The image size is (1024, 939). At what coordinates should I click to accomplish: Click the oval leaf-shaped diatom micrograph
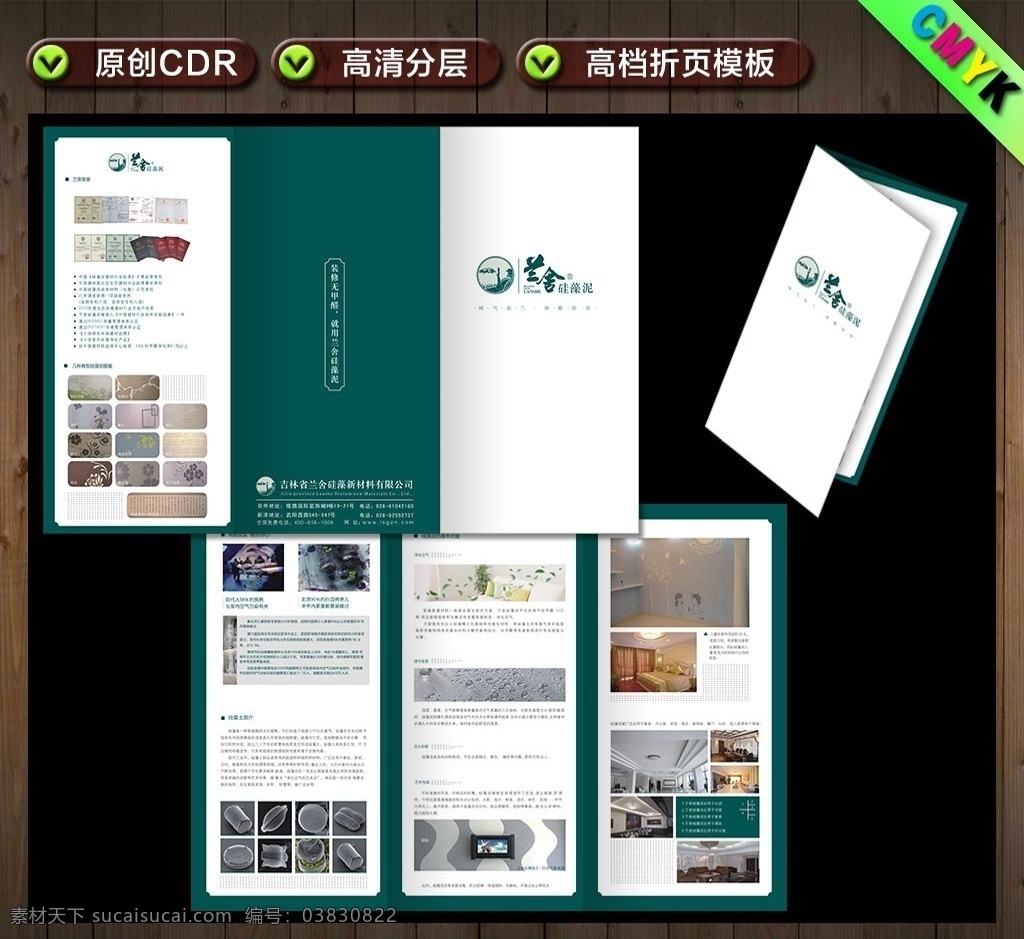(x=274, y=818)
